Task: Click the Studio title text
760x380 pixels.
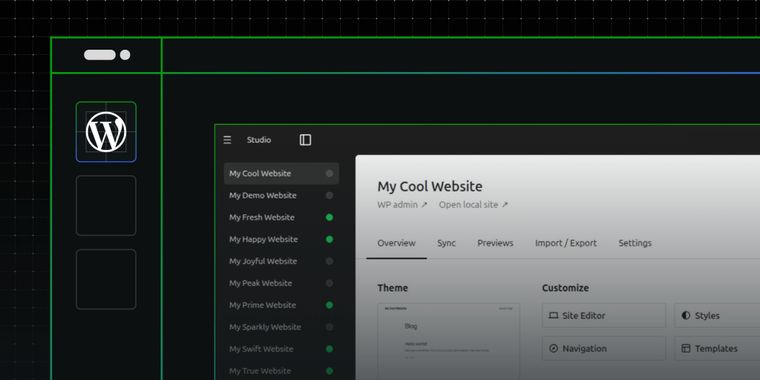Action: (x=259, y=140)
